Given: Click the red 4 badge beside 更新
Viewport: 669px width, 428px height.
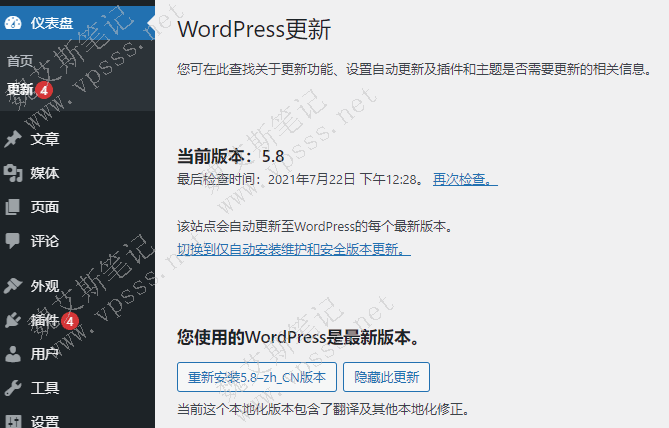Looking at the screenshot, I should (44, 90).
